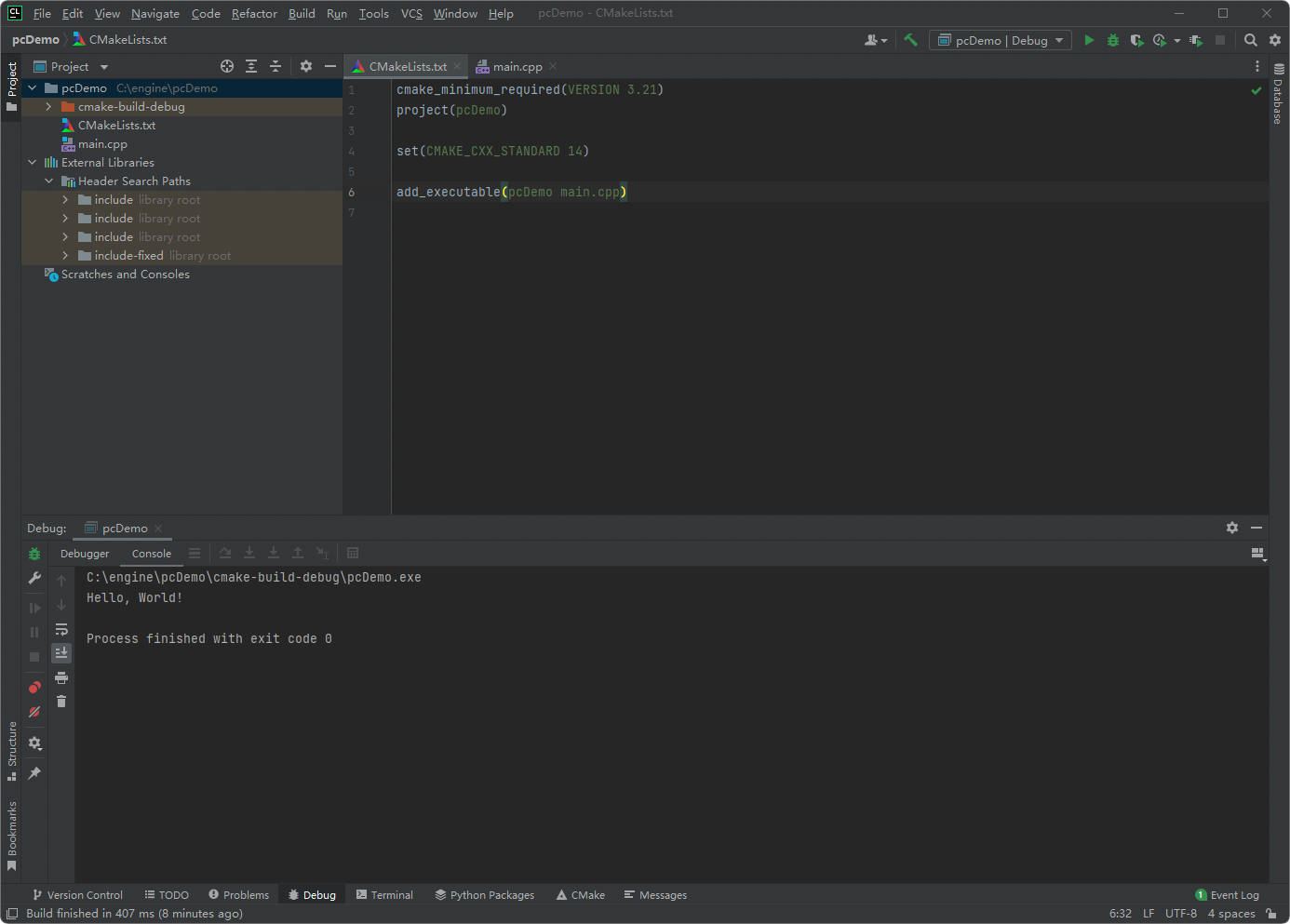Open Debug panel settings gear at right
Image resolution: width=1290 pixels, height=924 pixels.
[1232, 528]
